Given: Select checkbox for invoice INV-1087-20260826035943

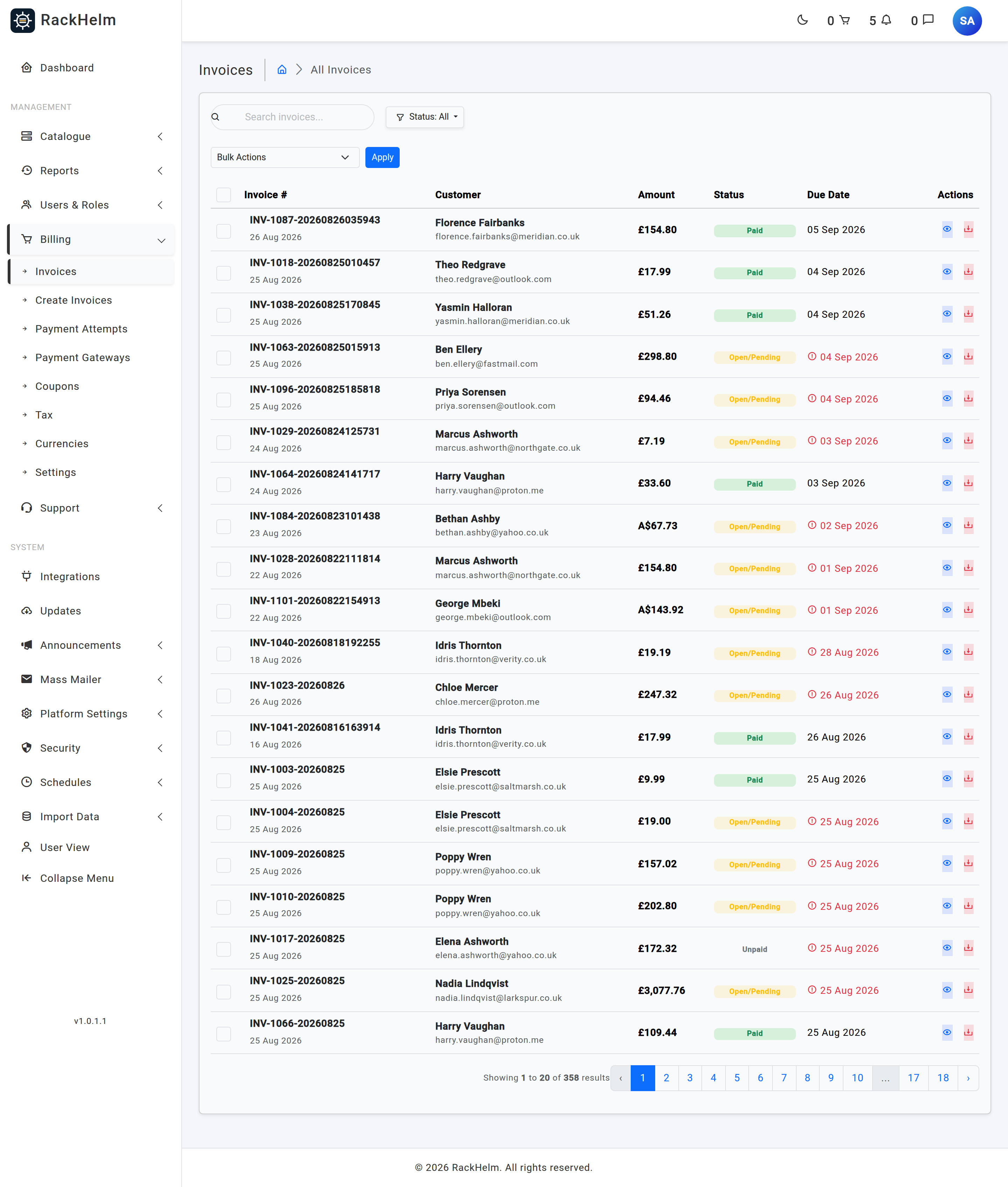Looking at the screenshot, I should [223, 231].
